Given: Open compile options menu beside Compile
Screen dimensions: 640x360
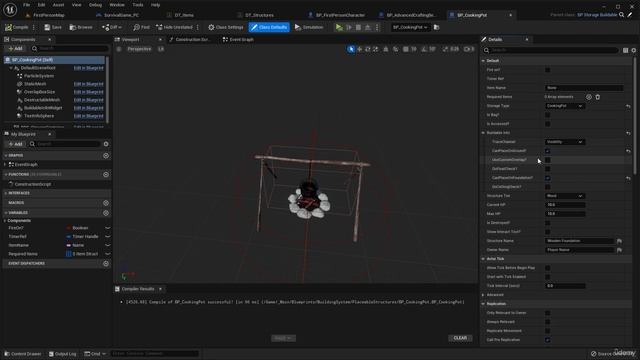Looking at the screenshot, I should 33,27.
